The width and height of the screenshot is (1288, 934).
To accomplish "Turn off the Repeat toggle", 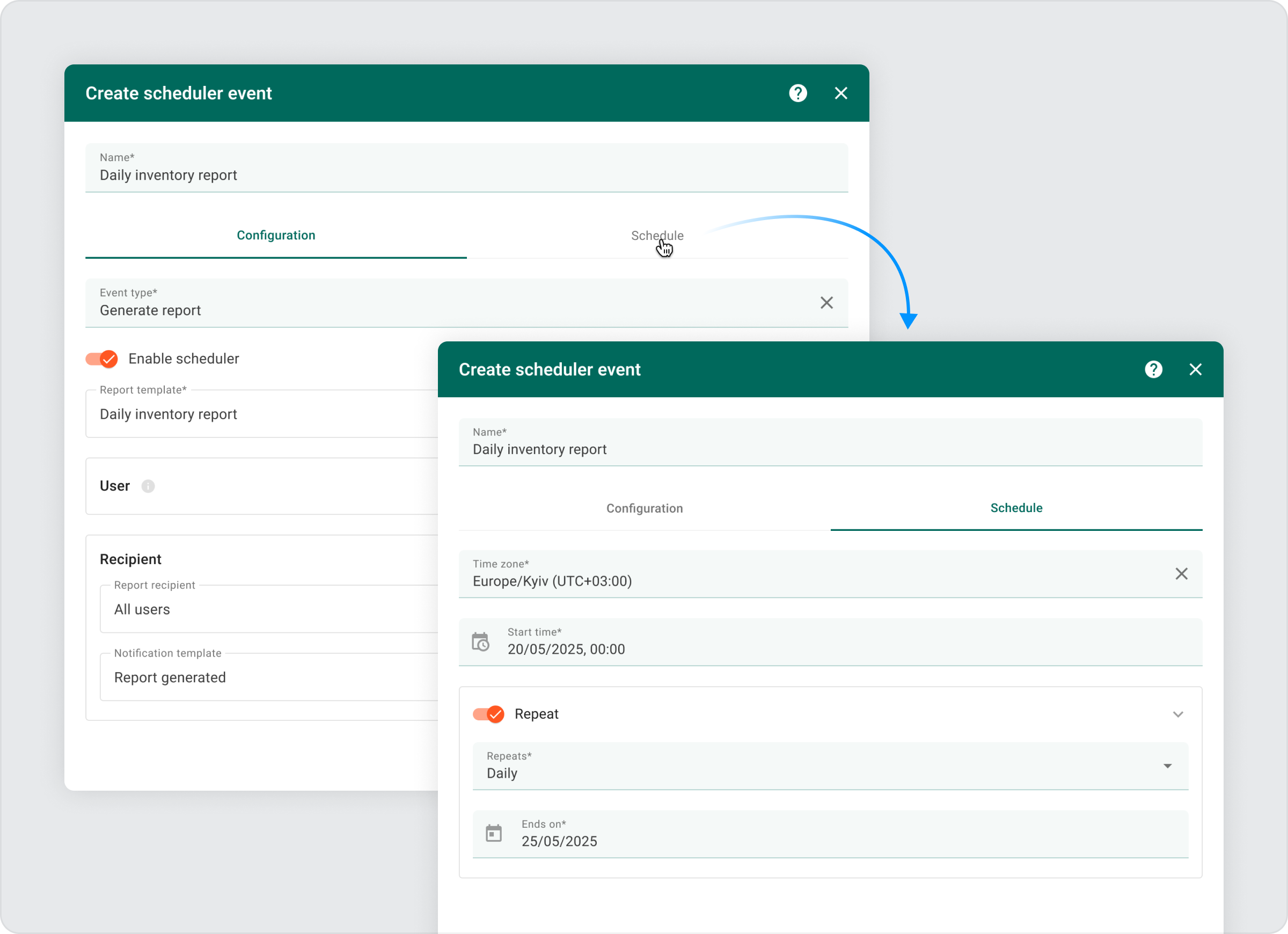I will 489,714.
